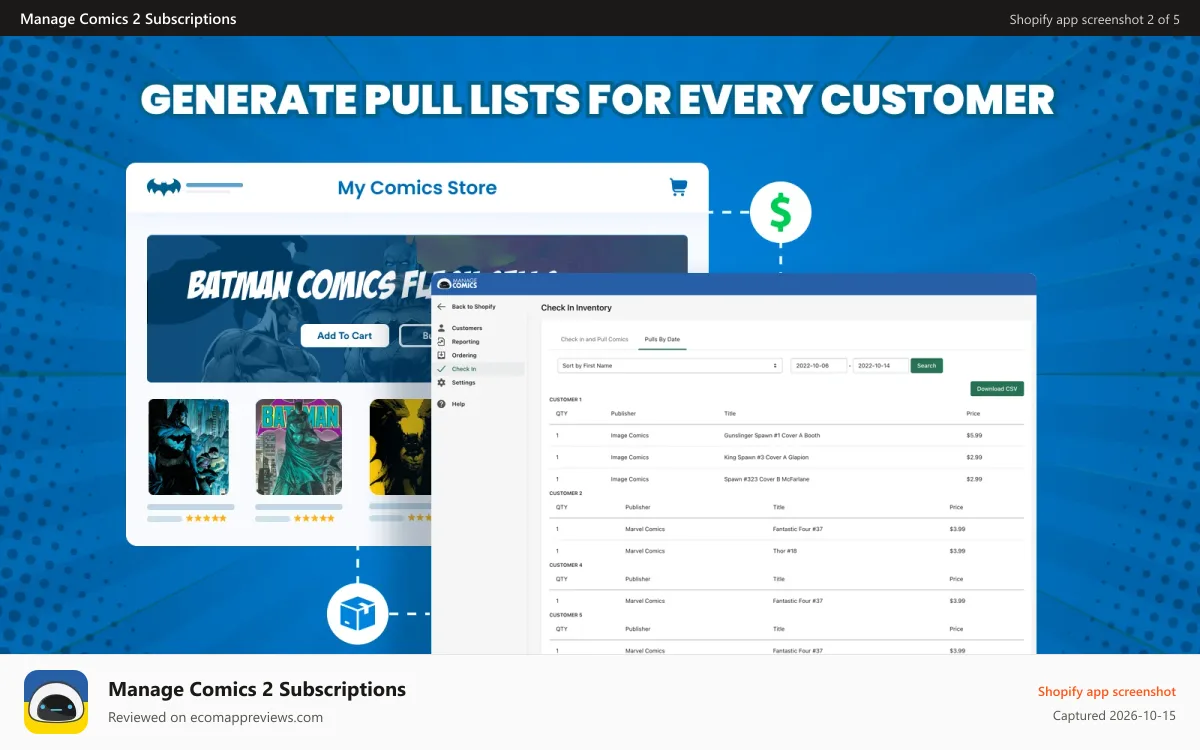Screen dimensions: 1200x750
Task: Click the yellow Batman comic cover thumbnail
Action: pos(400,447)
